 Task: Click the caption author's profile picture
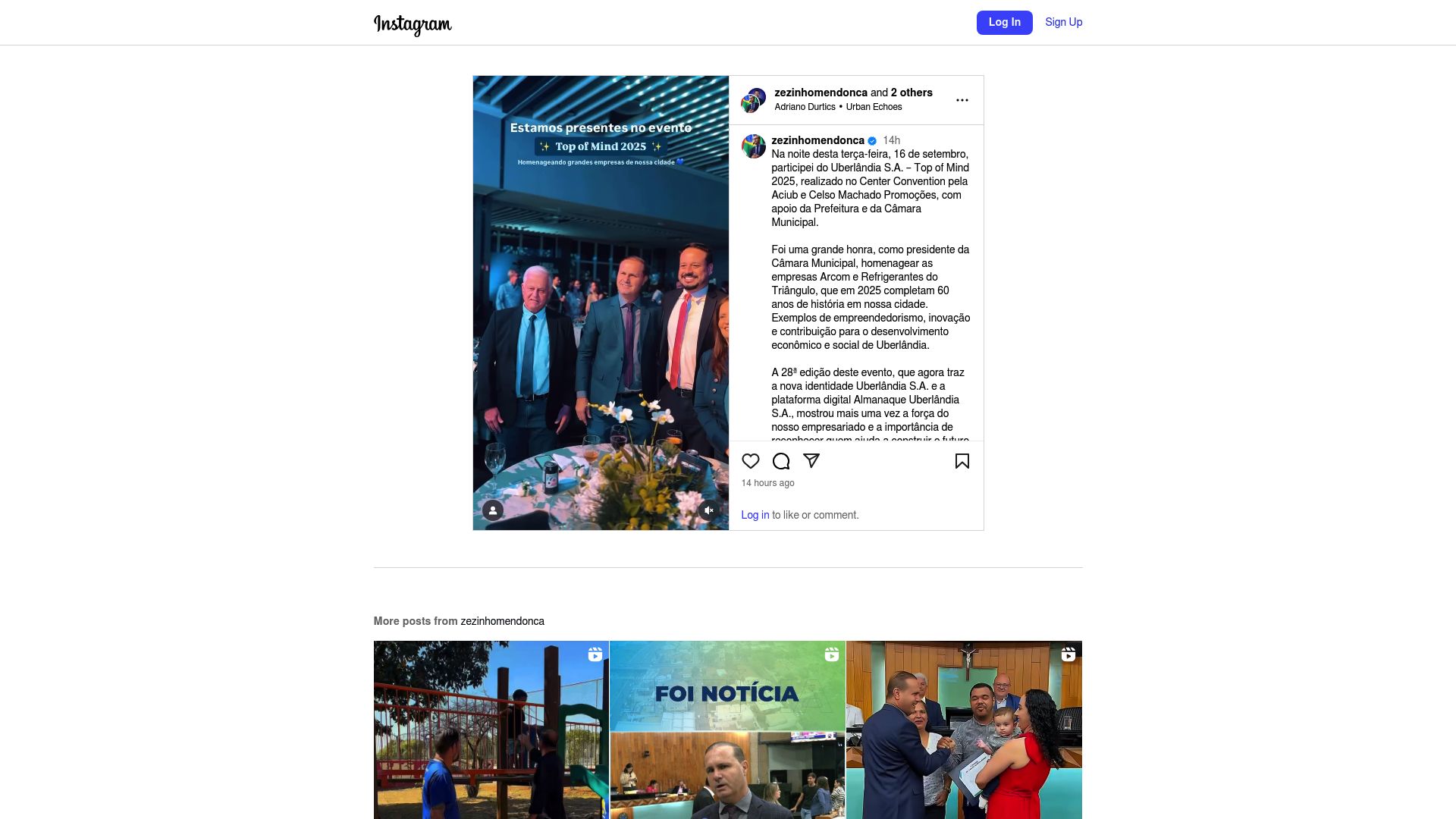pyautogui.click(x=753, y=146)
